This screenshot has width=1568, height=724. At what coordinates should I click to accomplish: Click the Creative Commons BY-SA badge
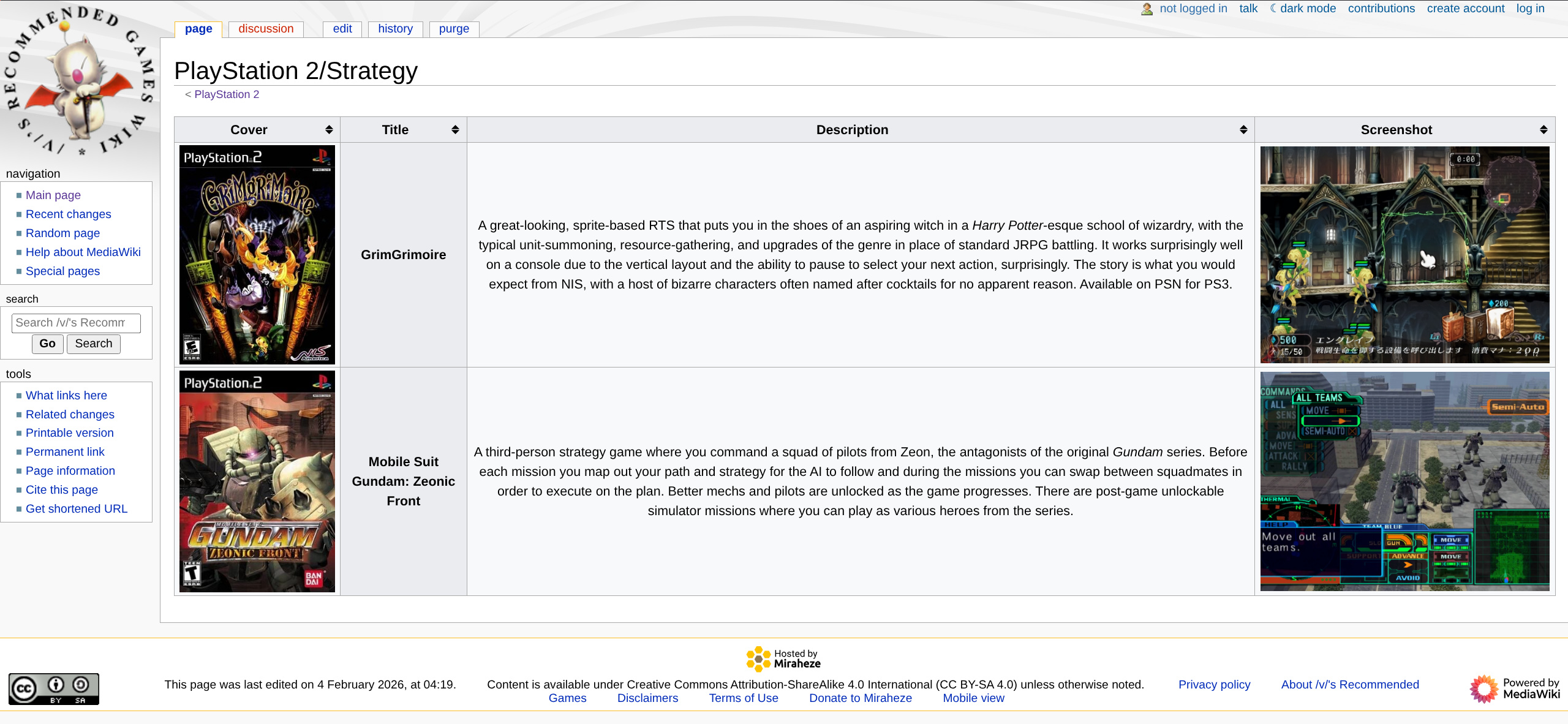coord(54,688)
